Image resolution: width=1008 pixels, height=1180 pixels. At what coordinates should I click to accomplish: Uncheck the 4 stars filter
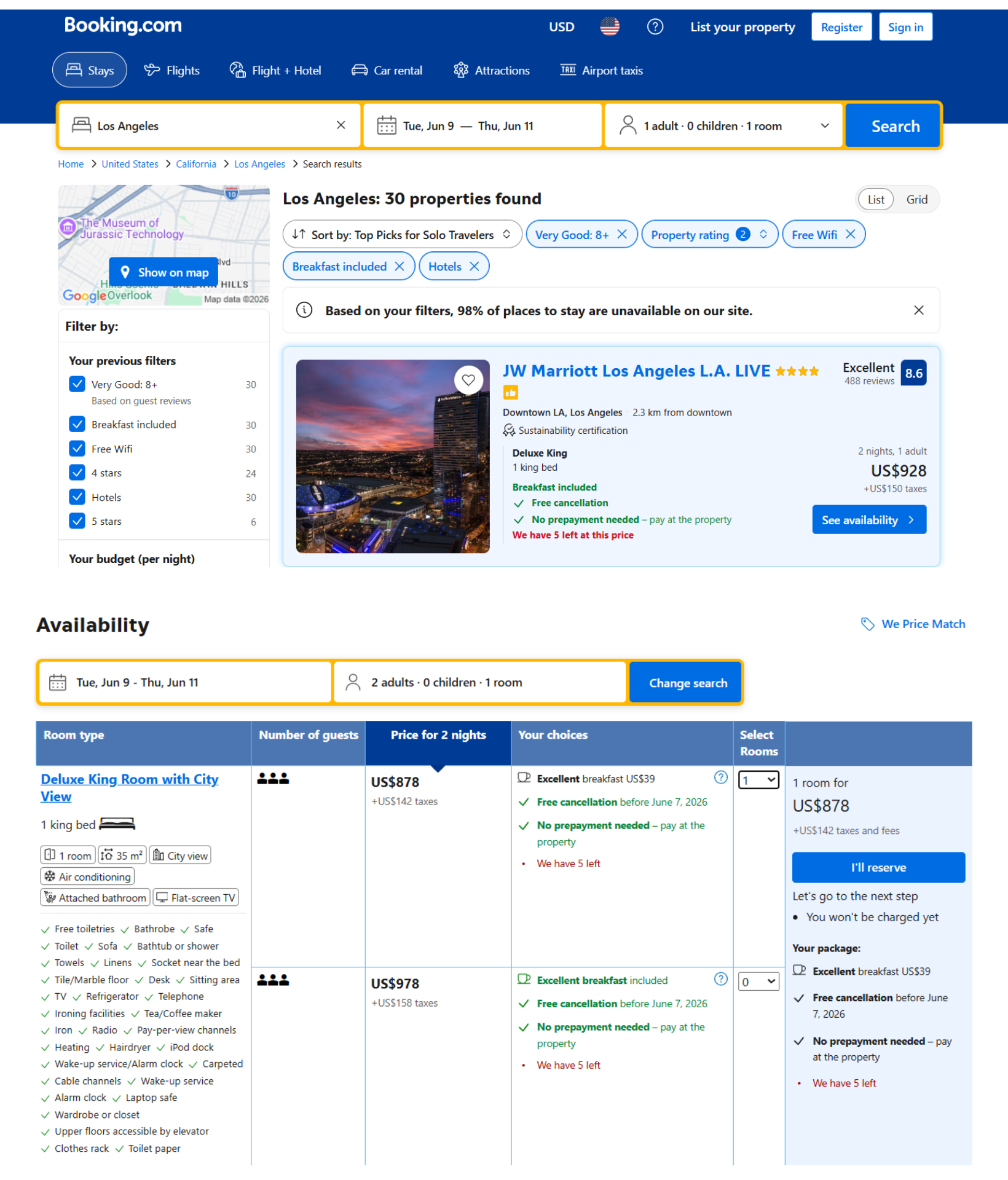tap(77, 473)
